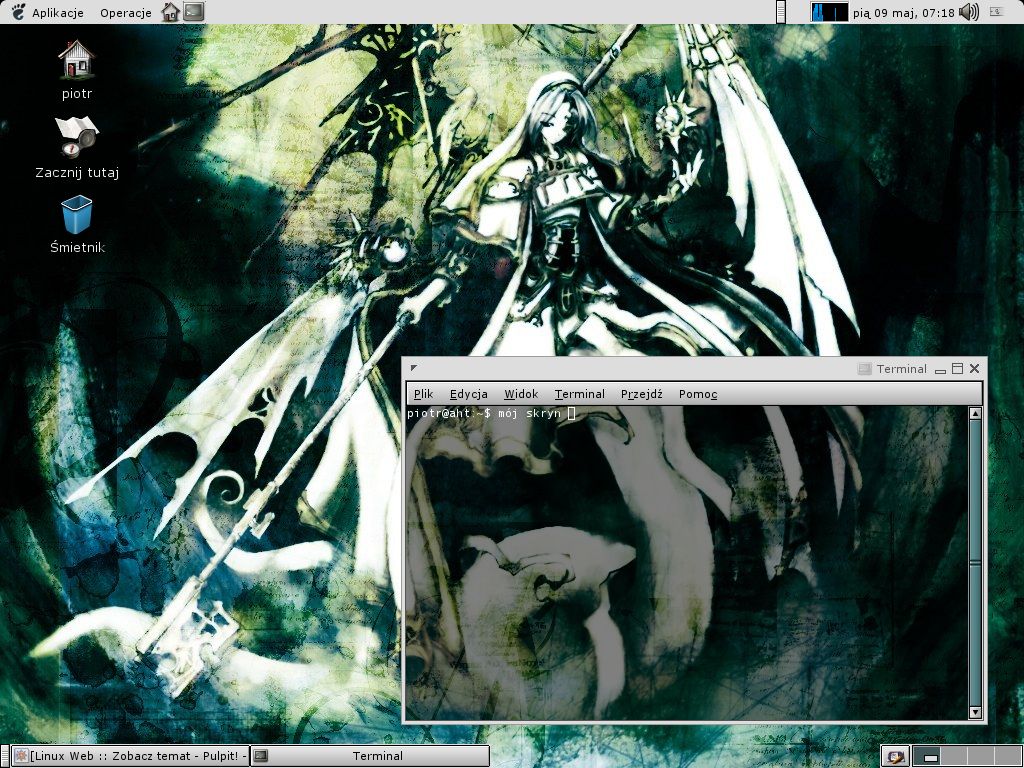The width and height of the screenshot is (1024, 768).
Task: Click the Terminal title bar icon
Action: pos(864,369)
